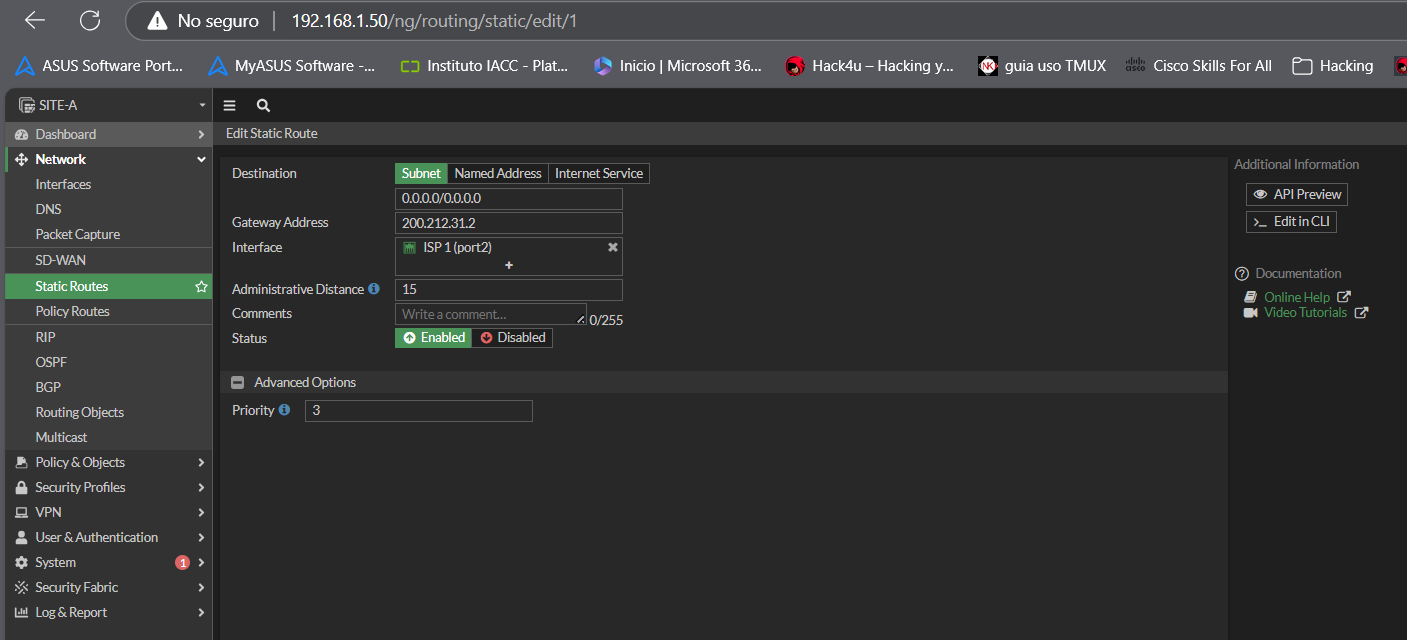1407x640 pixels.
Task: Go to the SD-WAN page
Action: [60, 260]
